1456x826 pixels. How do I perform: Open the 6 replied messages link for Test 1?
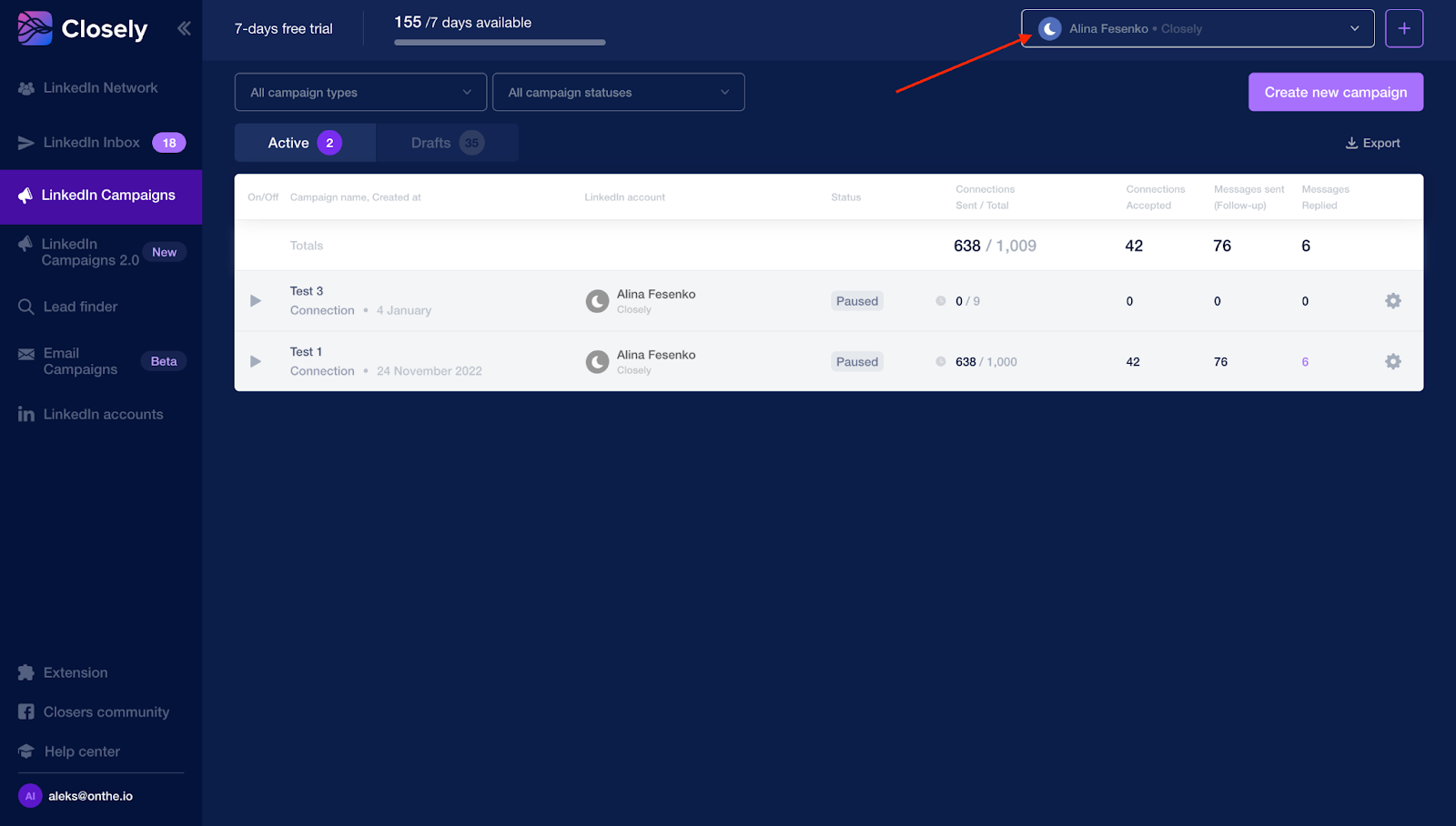1305,362
